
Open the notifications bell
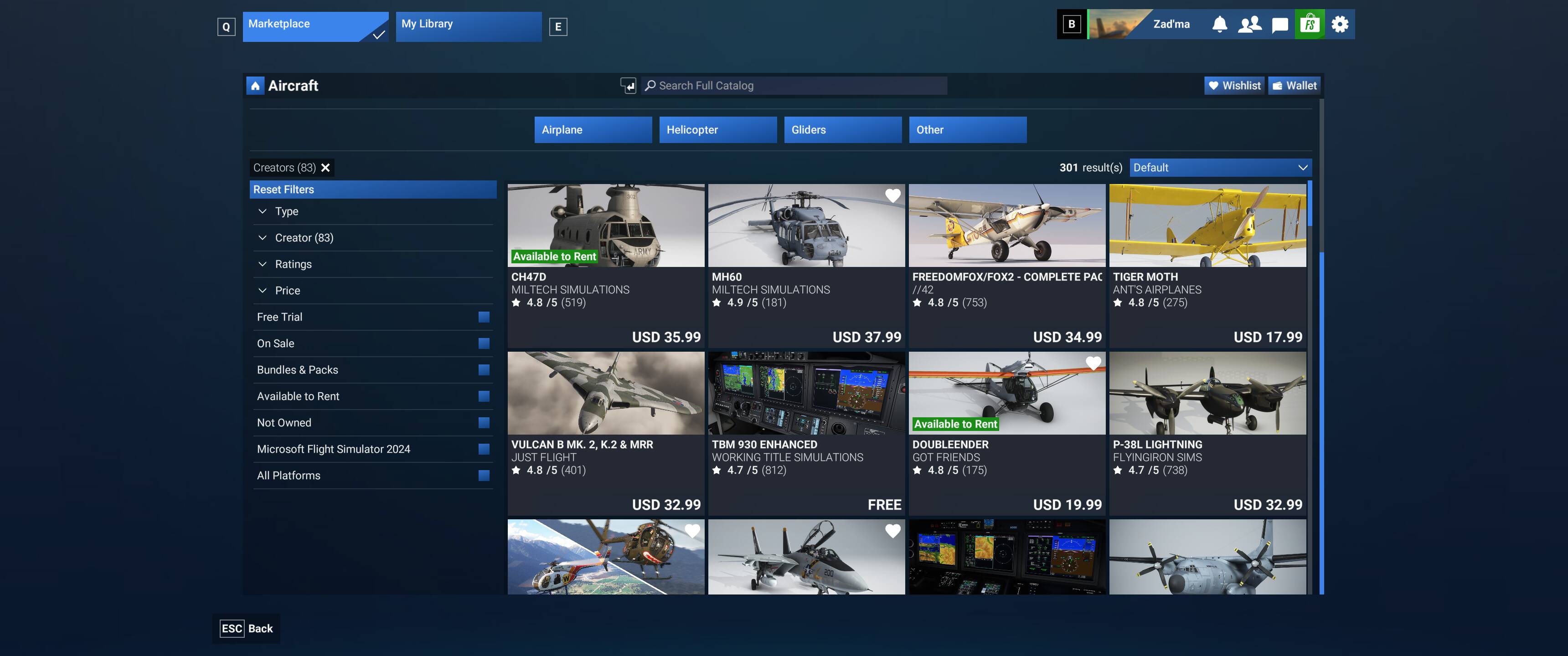point(1219,24)
